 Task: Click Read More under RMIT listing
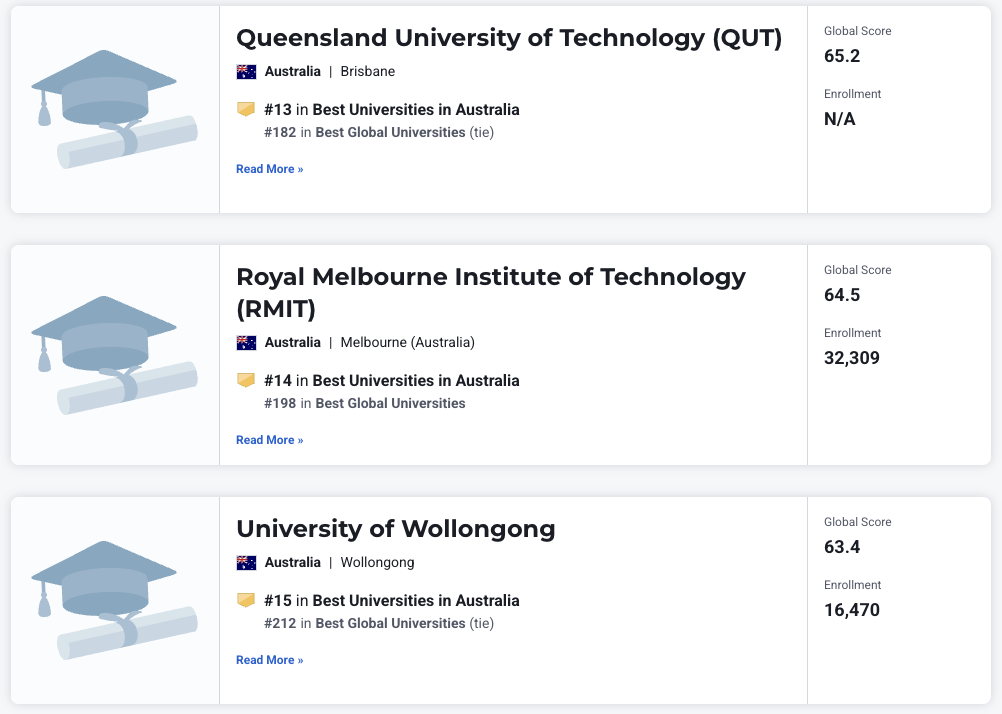point(270,440)
